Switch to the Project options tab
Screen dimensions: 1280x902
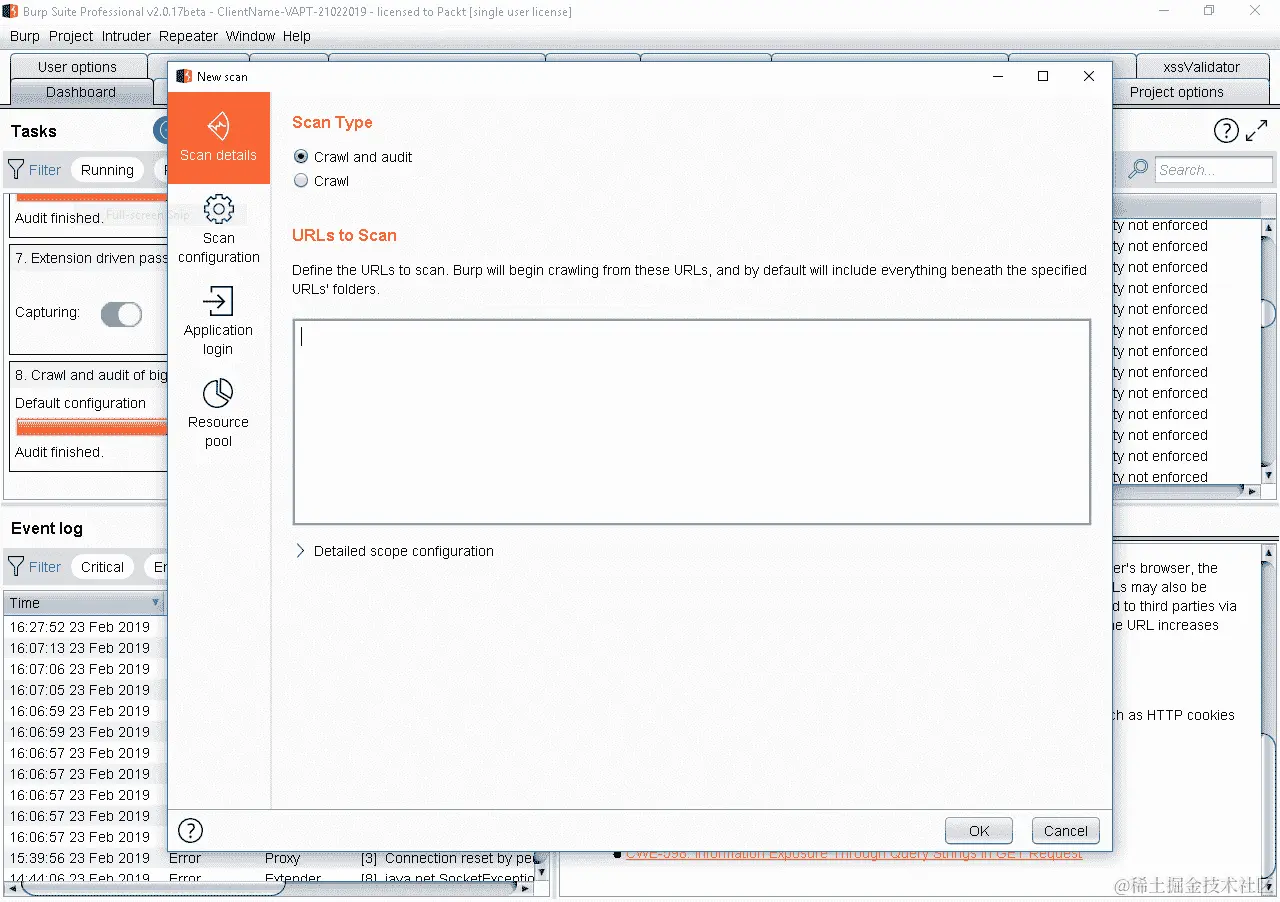(1176, 92)
